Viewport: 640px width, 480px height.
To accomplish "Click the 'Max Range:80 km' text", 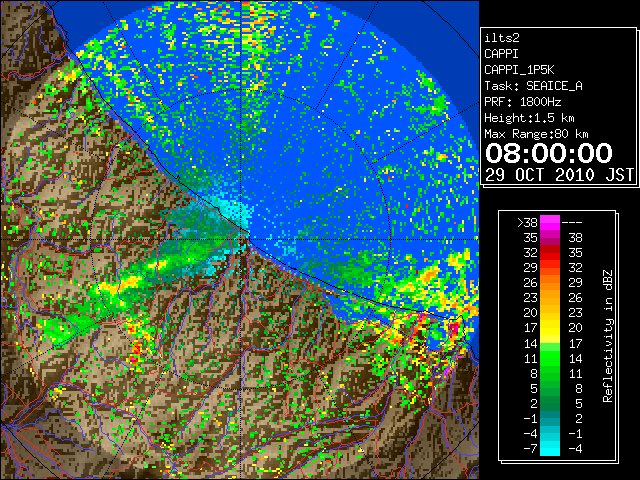I will tap(536, 134).
